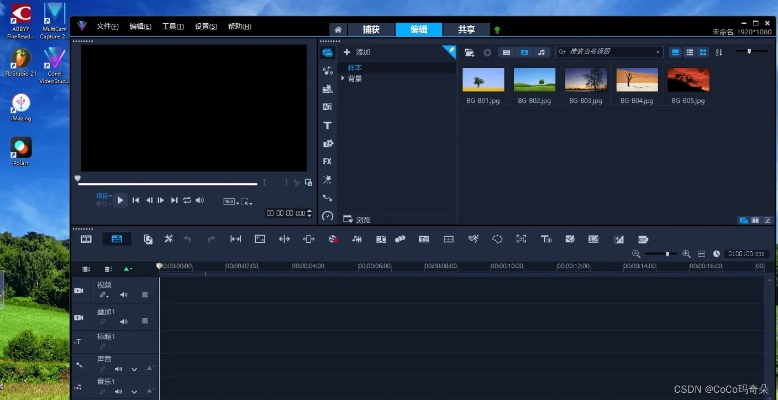
Task: Expand the 声音 track chevron
Action: tap(134, 370)
